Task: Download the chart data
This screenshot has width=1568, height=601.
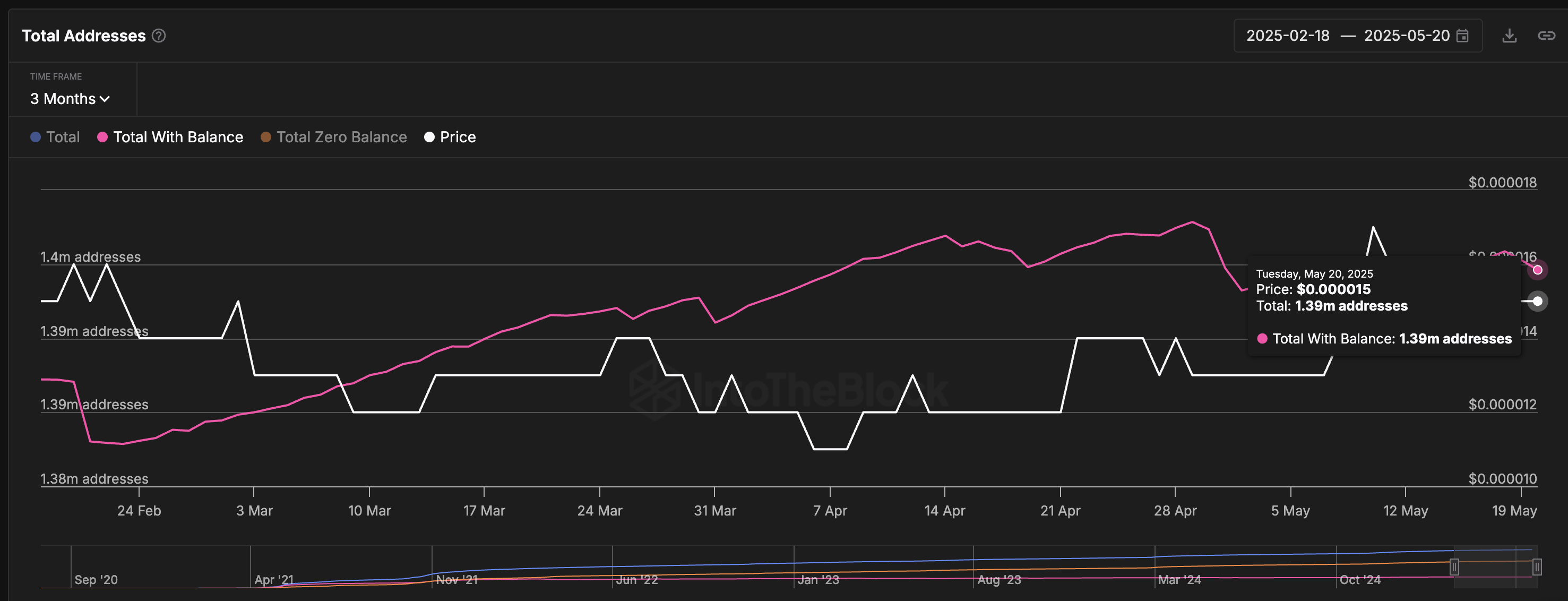Action: [x=1510, y=36]
